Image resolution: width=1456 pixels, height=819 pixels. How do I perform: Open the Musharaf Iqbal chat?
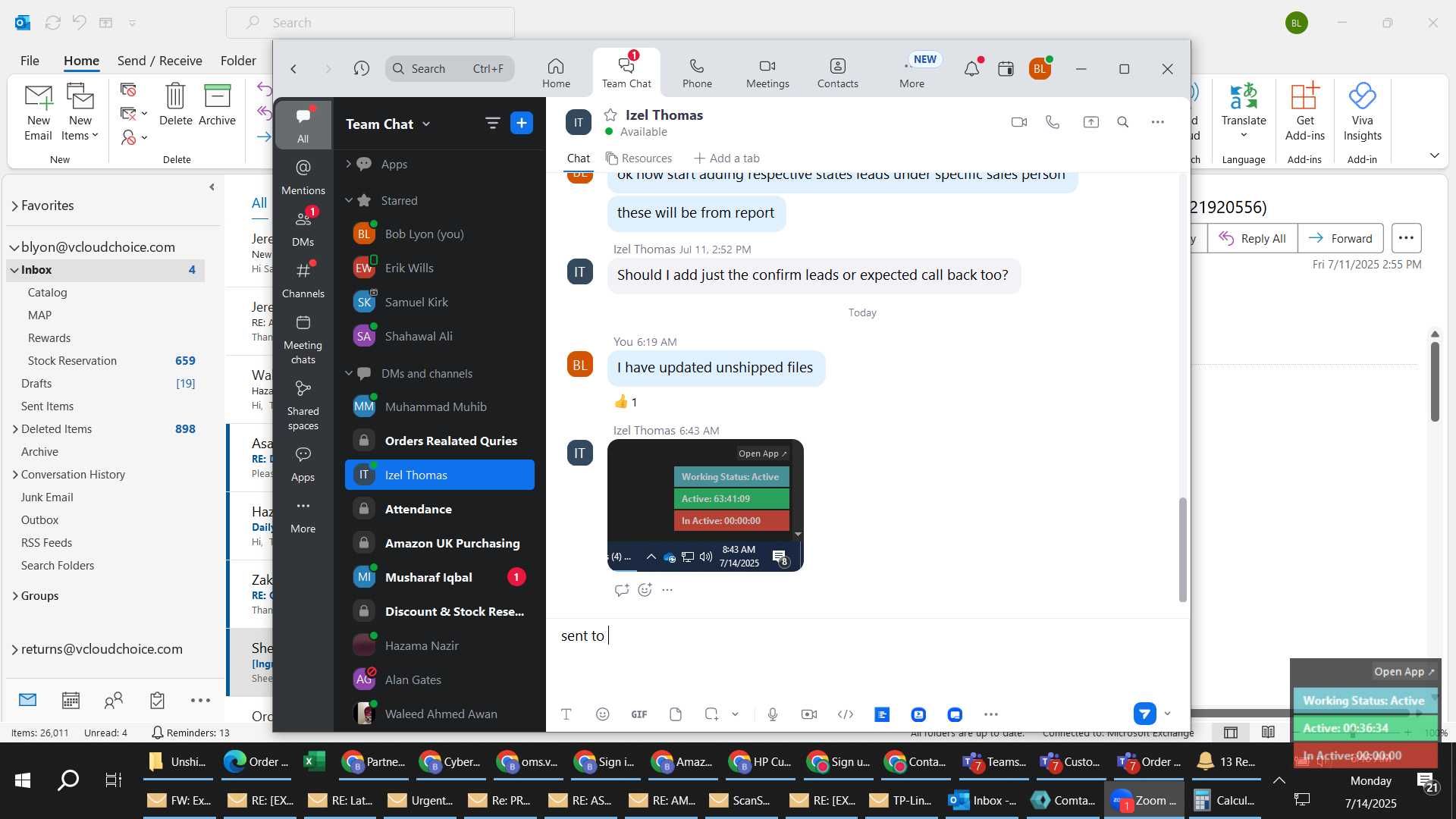[x=439, y=578]
